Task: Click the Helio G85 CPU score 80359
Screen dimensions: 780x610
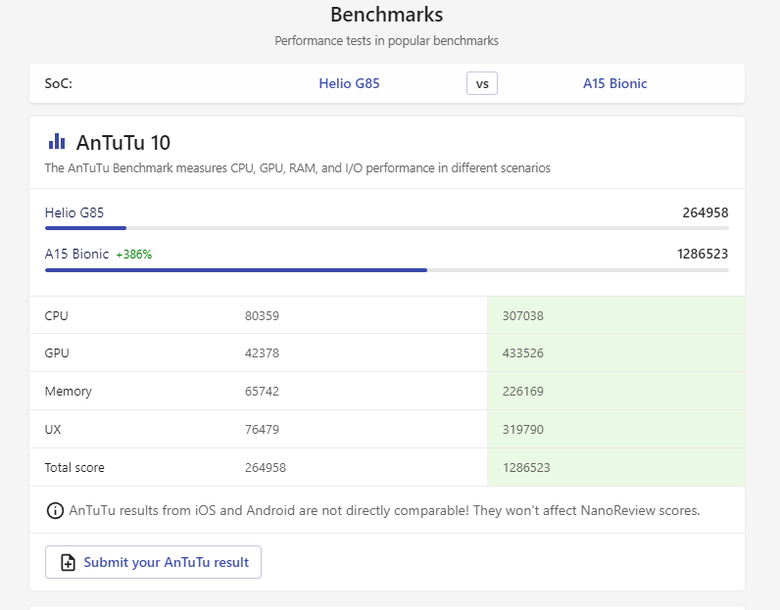Action: coord(262,316)
